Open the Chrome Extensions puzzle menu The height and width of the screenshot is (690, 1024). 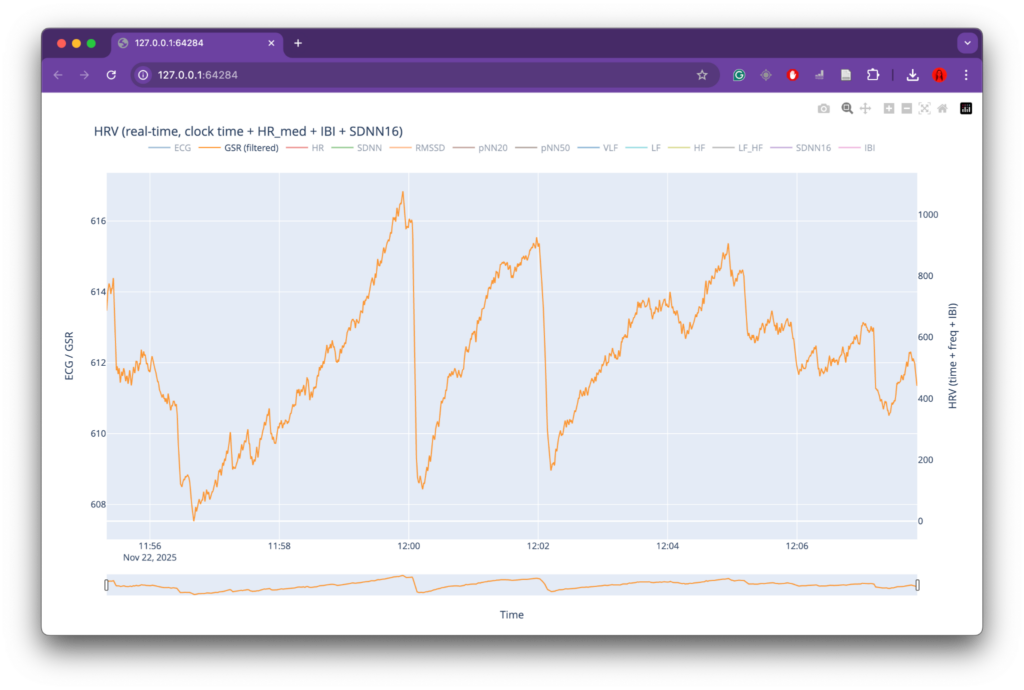(x=873, y=75)
